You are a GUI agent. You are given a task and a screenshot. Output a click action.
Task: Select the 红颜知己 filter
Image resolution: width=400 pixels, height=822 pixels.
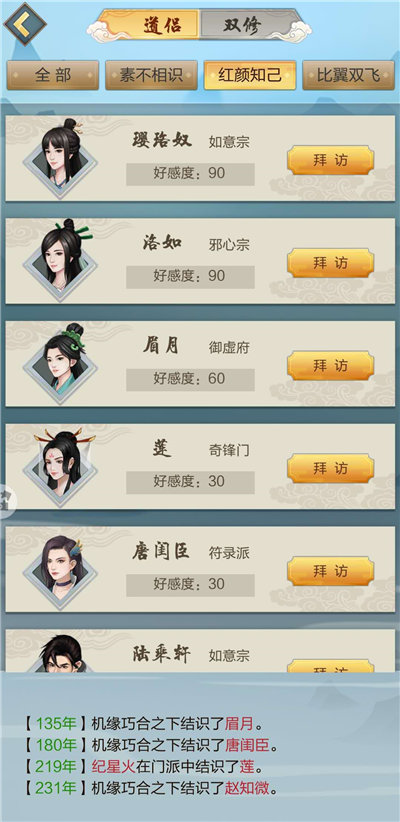point(250,75)
